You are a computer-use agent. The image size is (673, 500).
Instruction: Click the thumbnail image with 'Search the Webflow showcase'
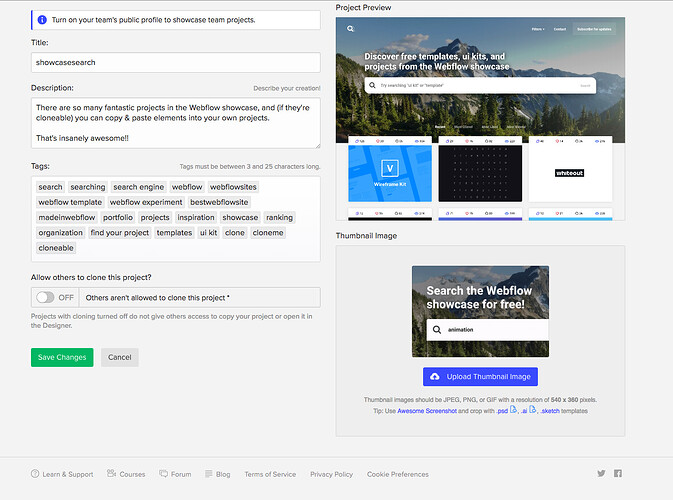pos(480,311)
